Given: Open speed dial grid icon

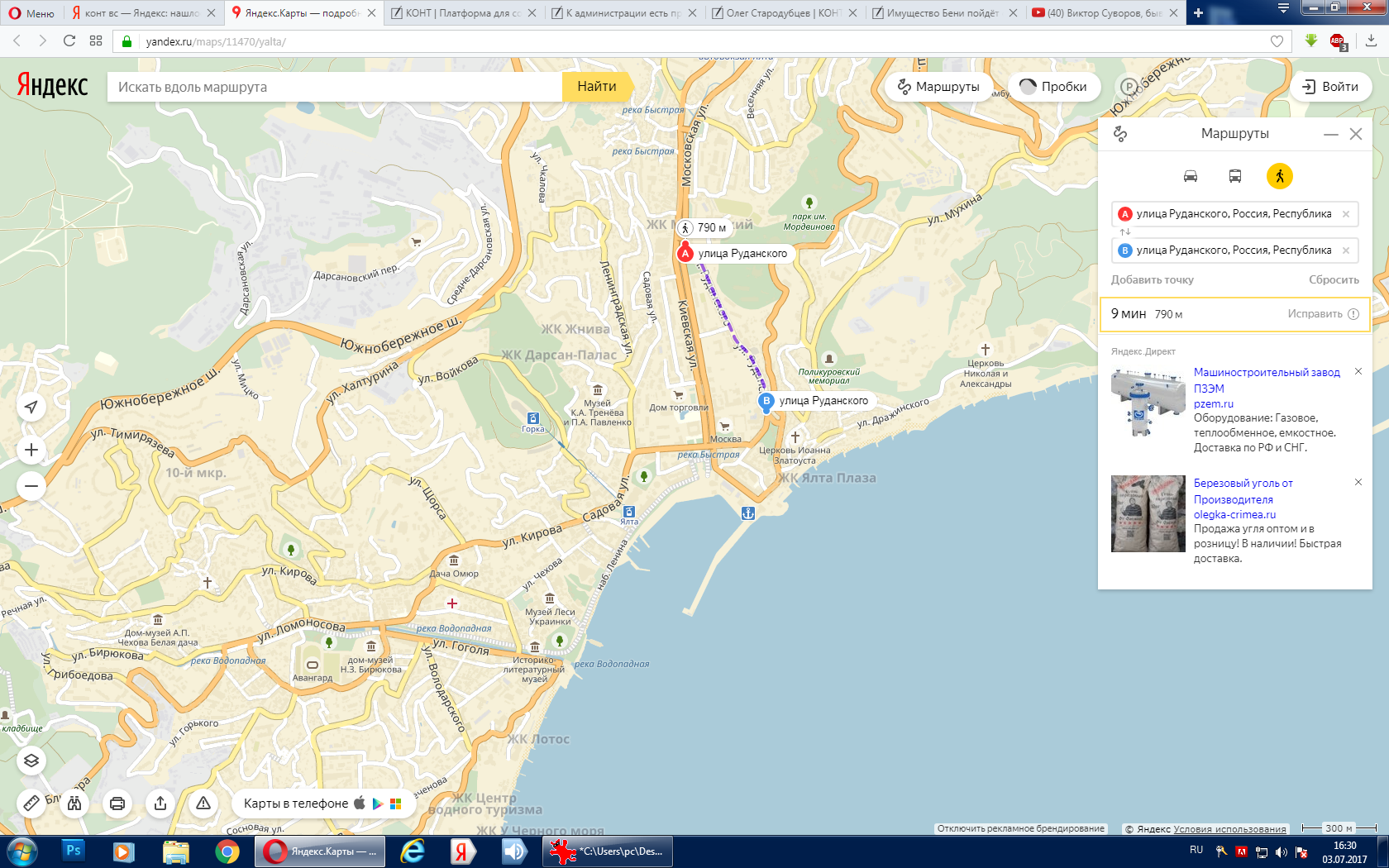Looking at the screenshot, I should click(96, 41).
